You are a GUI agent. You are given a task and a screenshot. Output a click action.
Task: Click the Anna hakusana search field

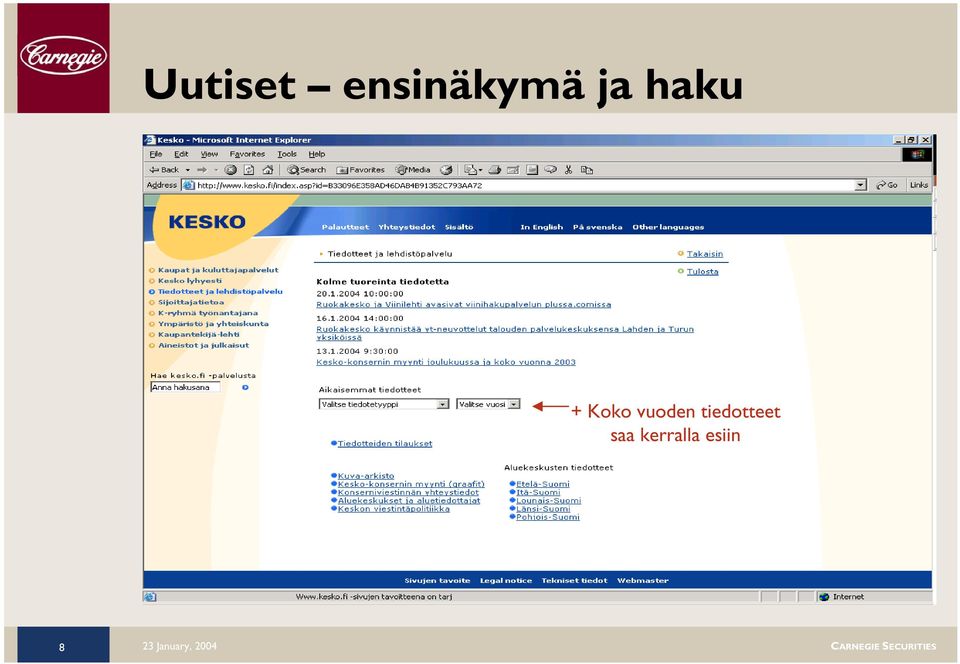(x=185, y=387)
